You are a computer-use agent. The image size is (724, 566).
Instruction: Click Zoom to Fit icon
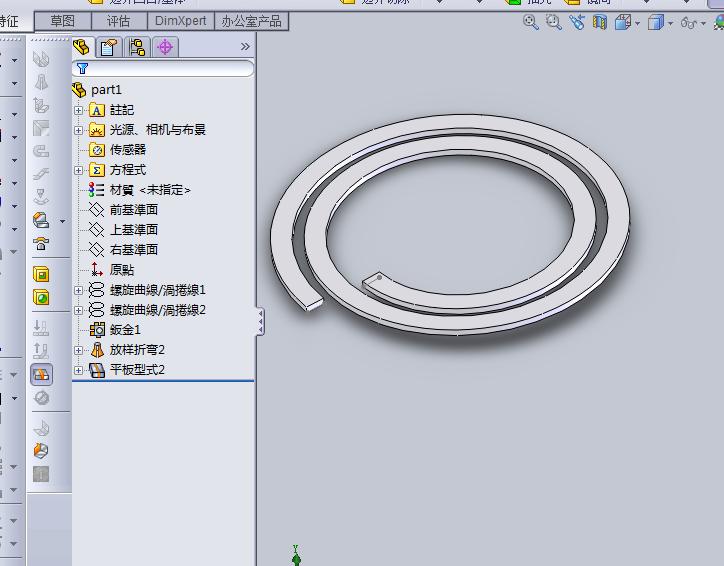point(531,22)
